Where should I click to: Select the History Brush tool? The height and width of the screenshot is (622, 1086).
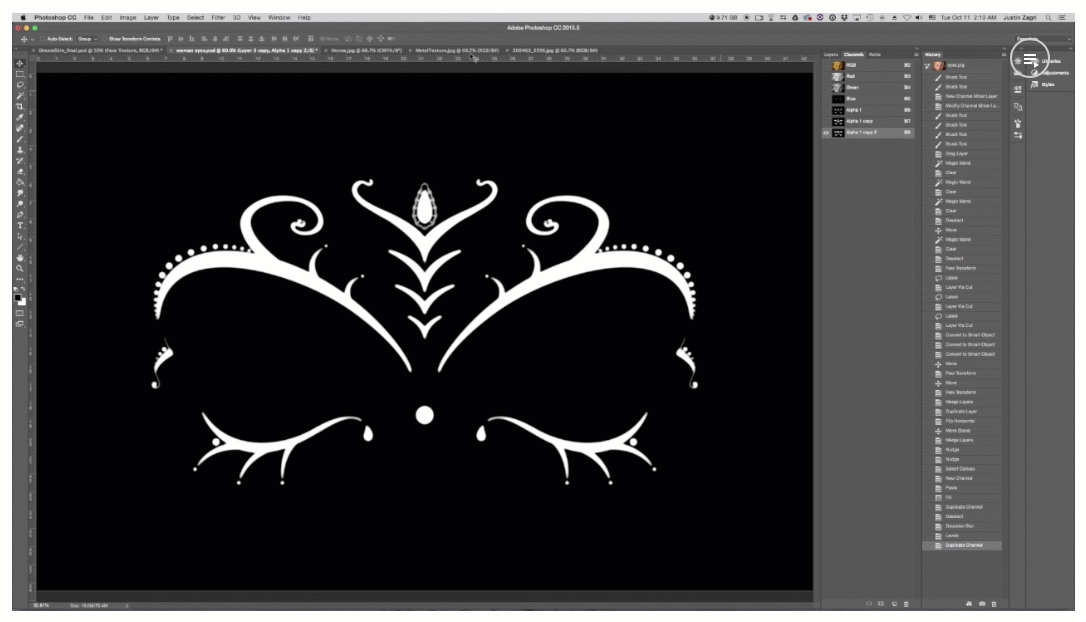(20, 160)
